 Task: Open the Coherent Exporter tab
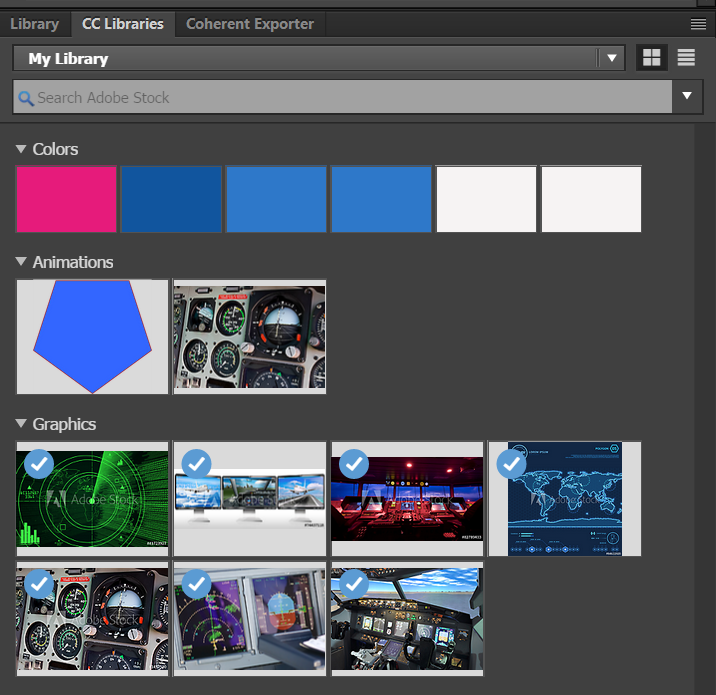(250, 24)
